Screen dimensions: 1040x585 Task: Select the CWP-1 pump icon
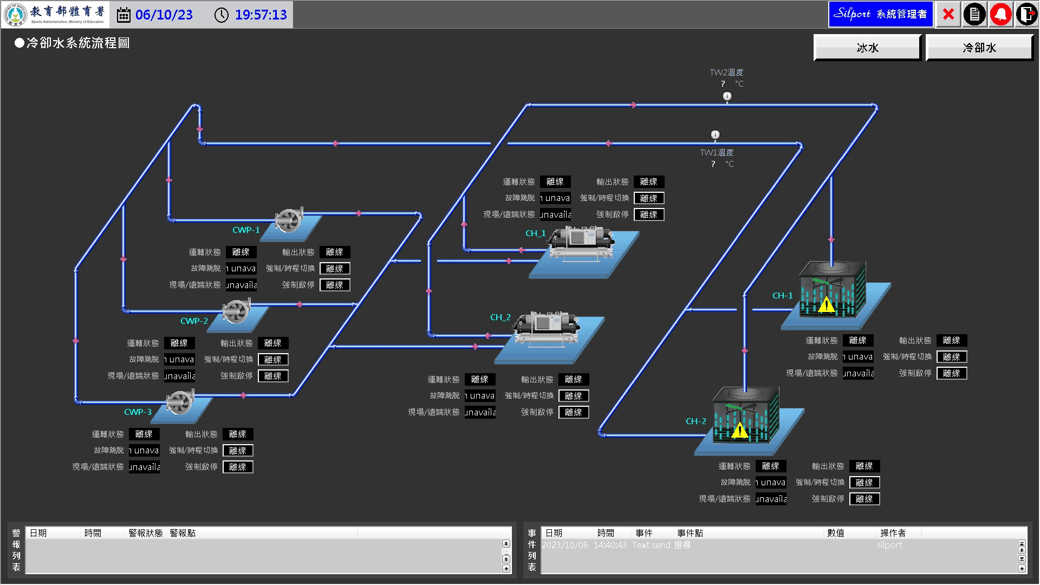pos(289,221)
